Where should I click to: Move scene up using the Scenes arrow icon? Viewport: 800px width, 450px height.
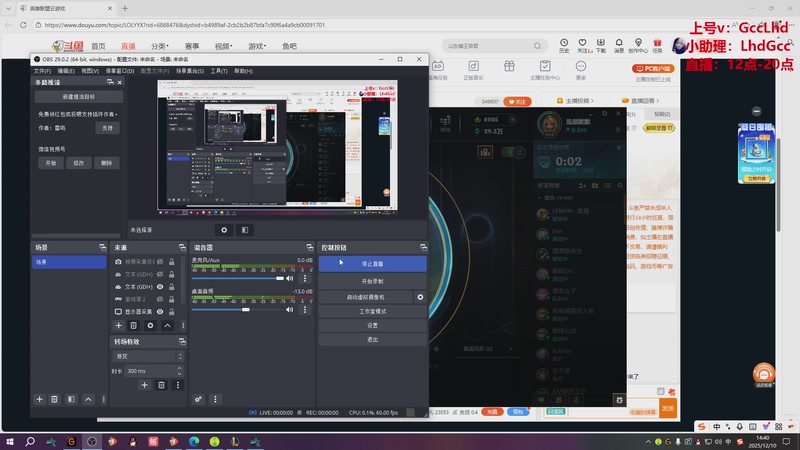tap(88, 399)
